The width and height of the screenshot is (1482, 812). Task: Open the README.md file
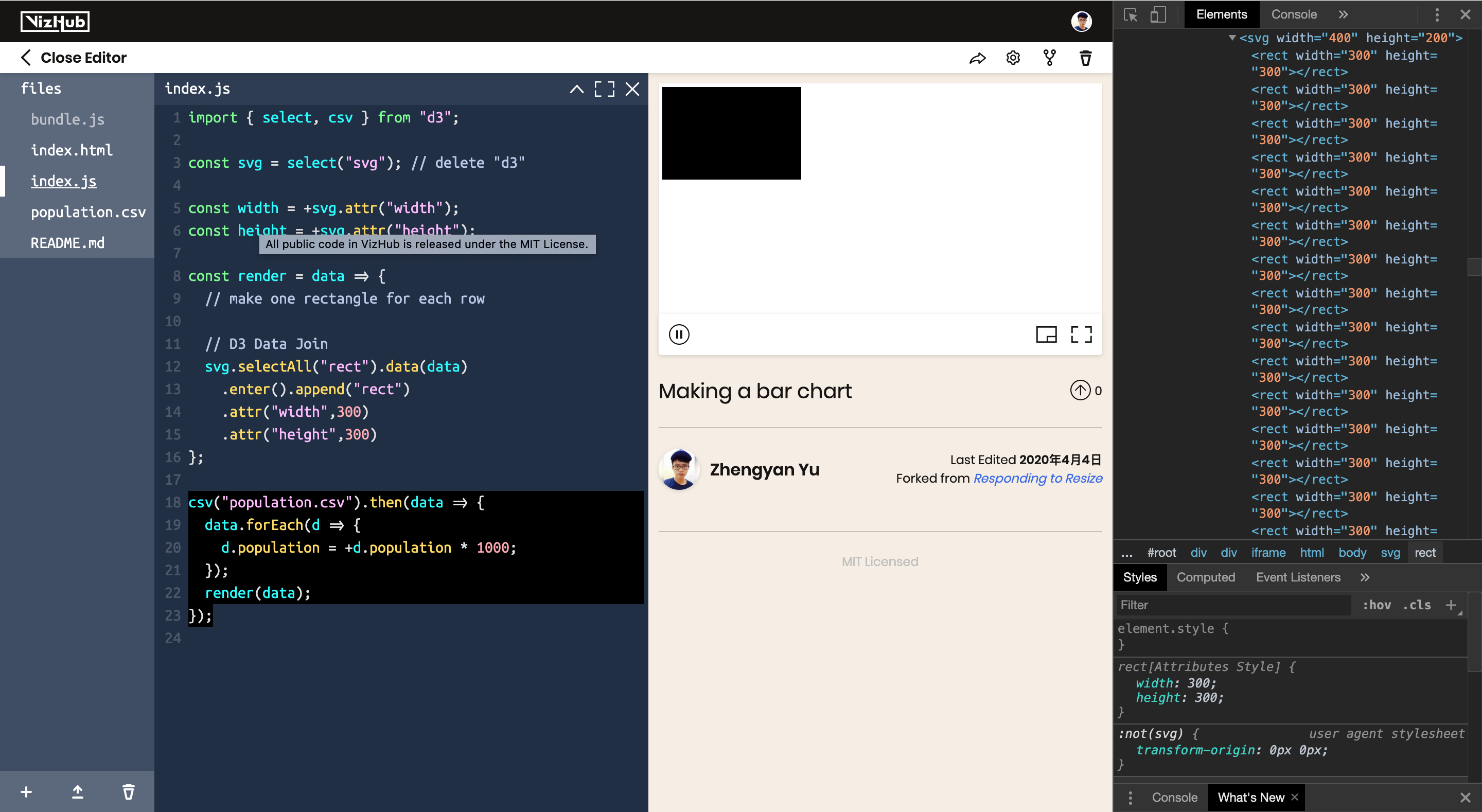tap(67, 243)
